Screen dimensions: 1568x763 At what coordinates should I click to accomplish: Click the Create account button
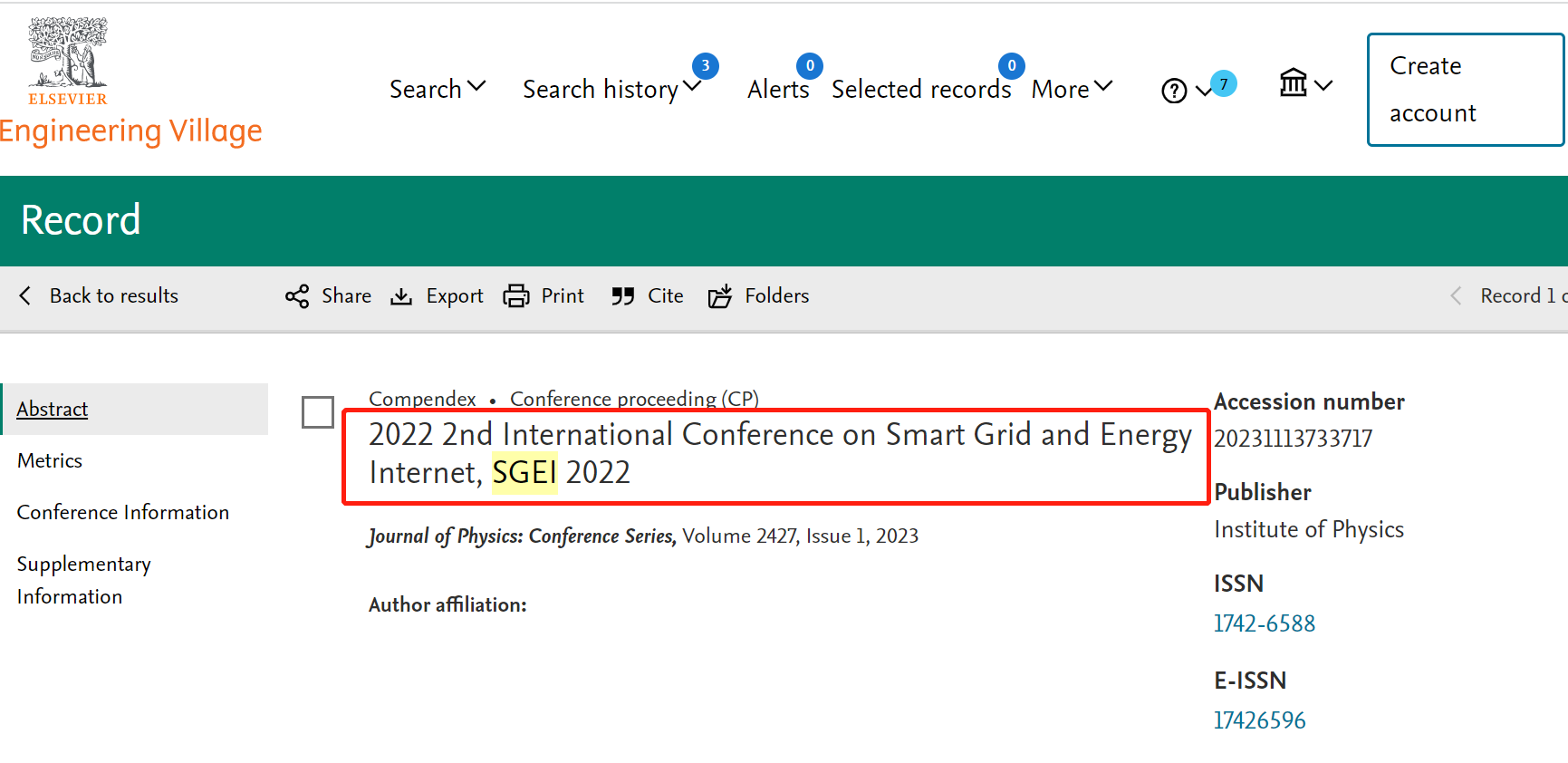[1466, 90]
